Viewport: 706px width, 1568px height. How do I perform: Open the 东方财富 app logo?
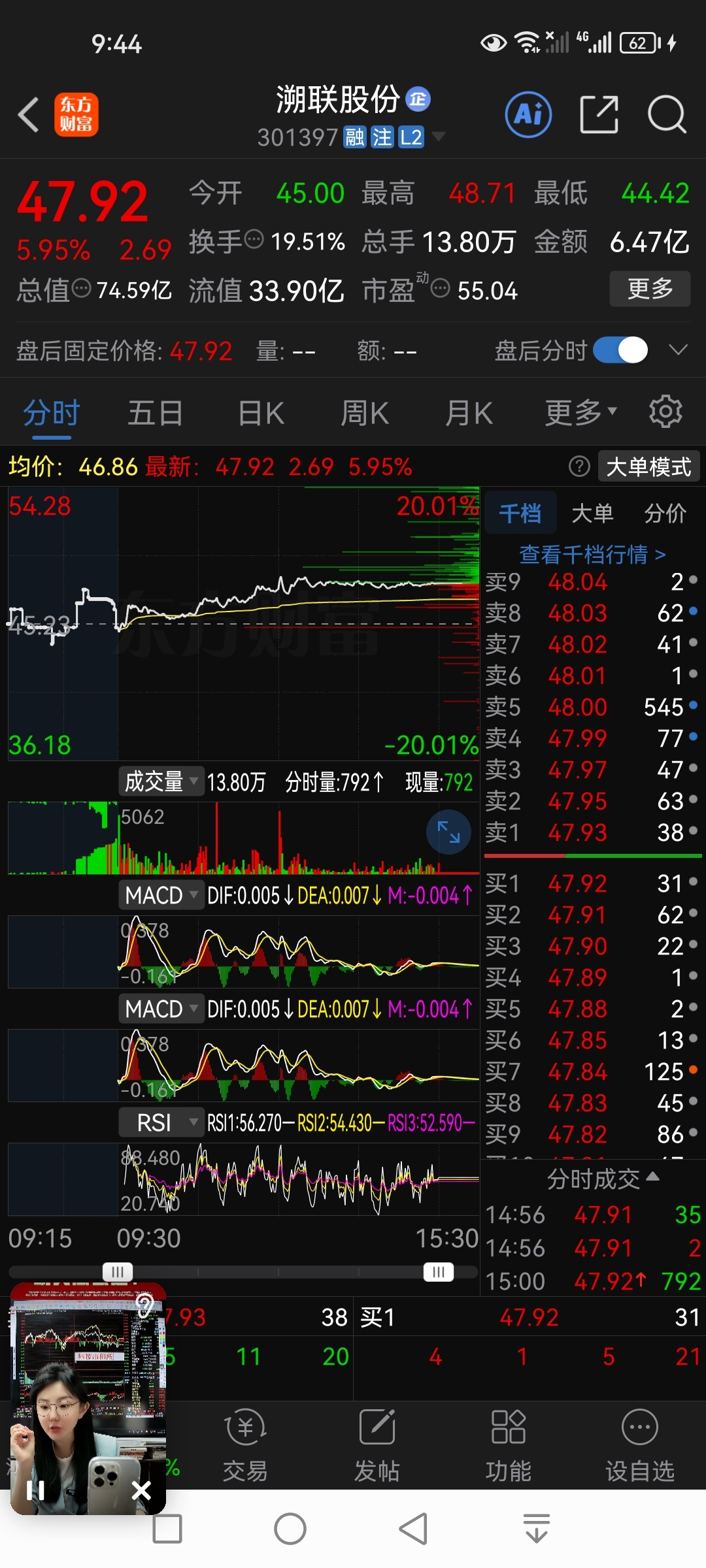click(x=76, y=114)
